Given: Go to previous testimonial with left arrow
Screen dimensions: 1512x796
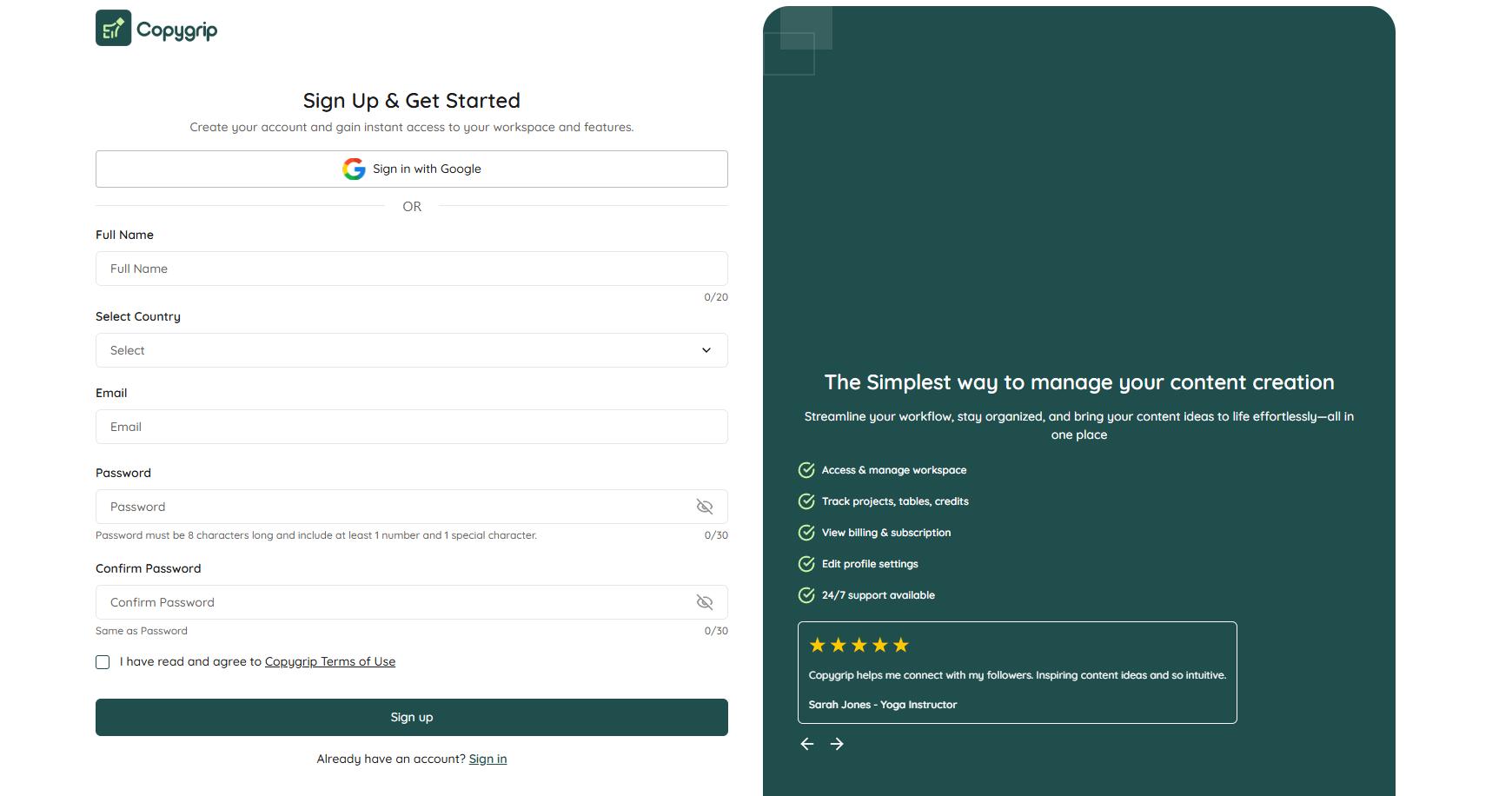Looking at the screenshot, I should point(807,744).
